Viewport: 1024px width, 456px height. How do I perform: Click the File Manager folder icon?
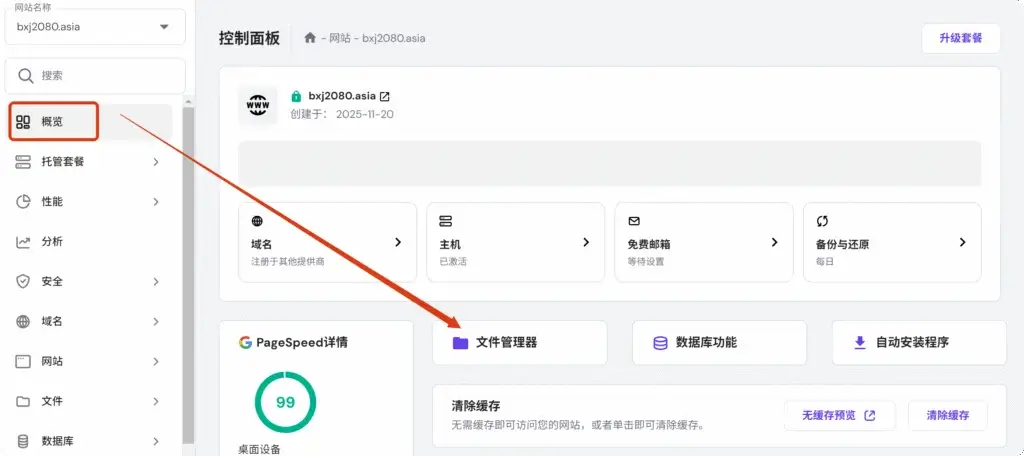pyautogui.click(x=460, y=342)
